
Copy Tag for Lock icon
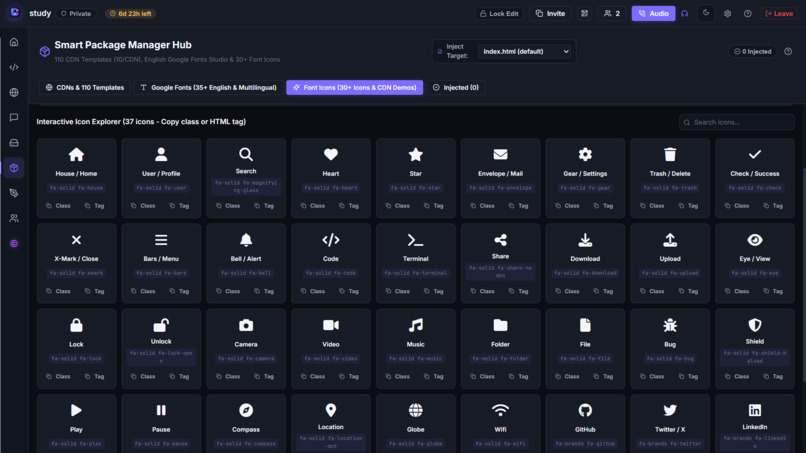[x=94, y=376]
